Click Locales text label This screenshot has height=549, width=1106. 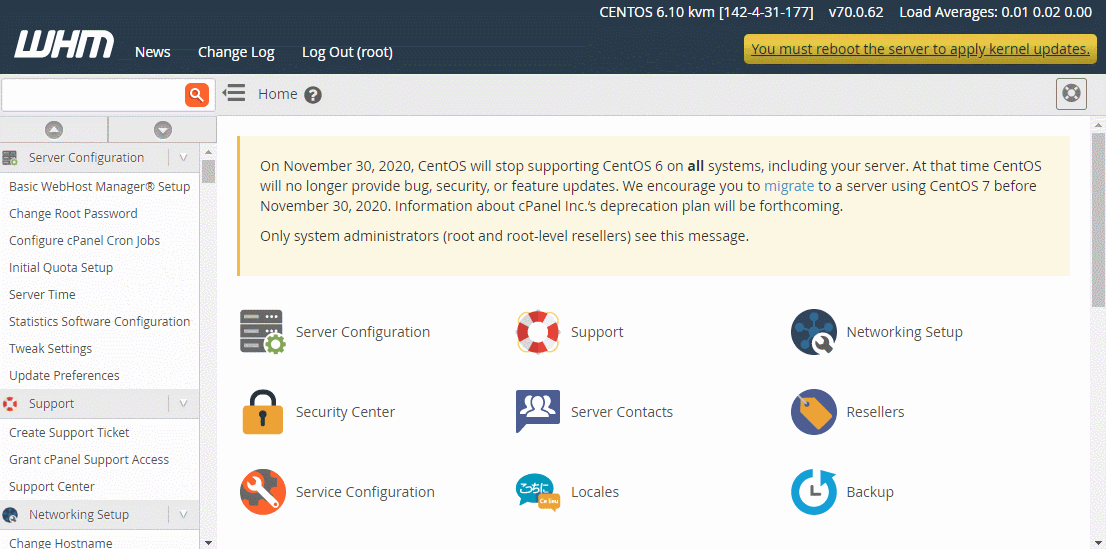(595, 492)
